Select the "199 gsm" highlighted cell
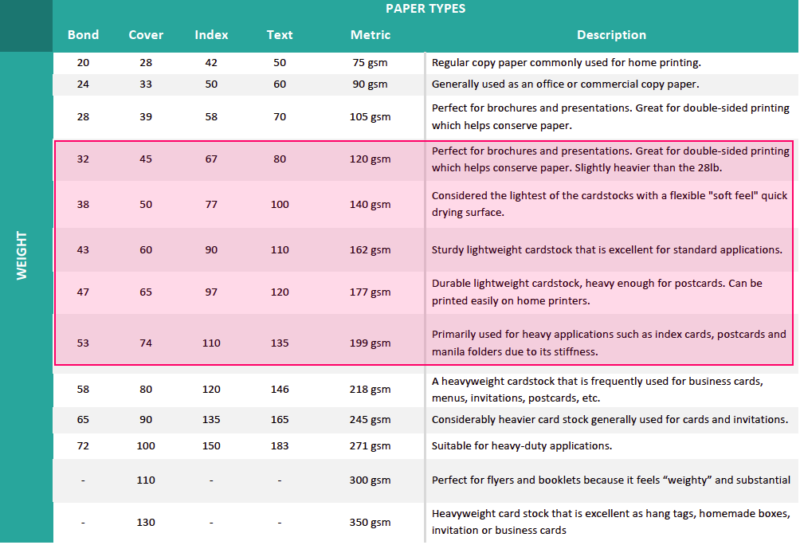The width and height of the screenshot is (800, 545). point(370,343)
